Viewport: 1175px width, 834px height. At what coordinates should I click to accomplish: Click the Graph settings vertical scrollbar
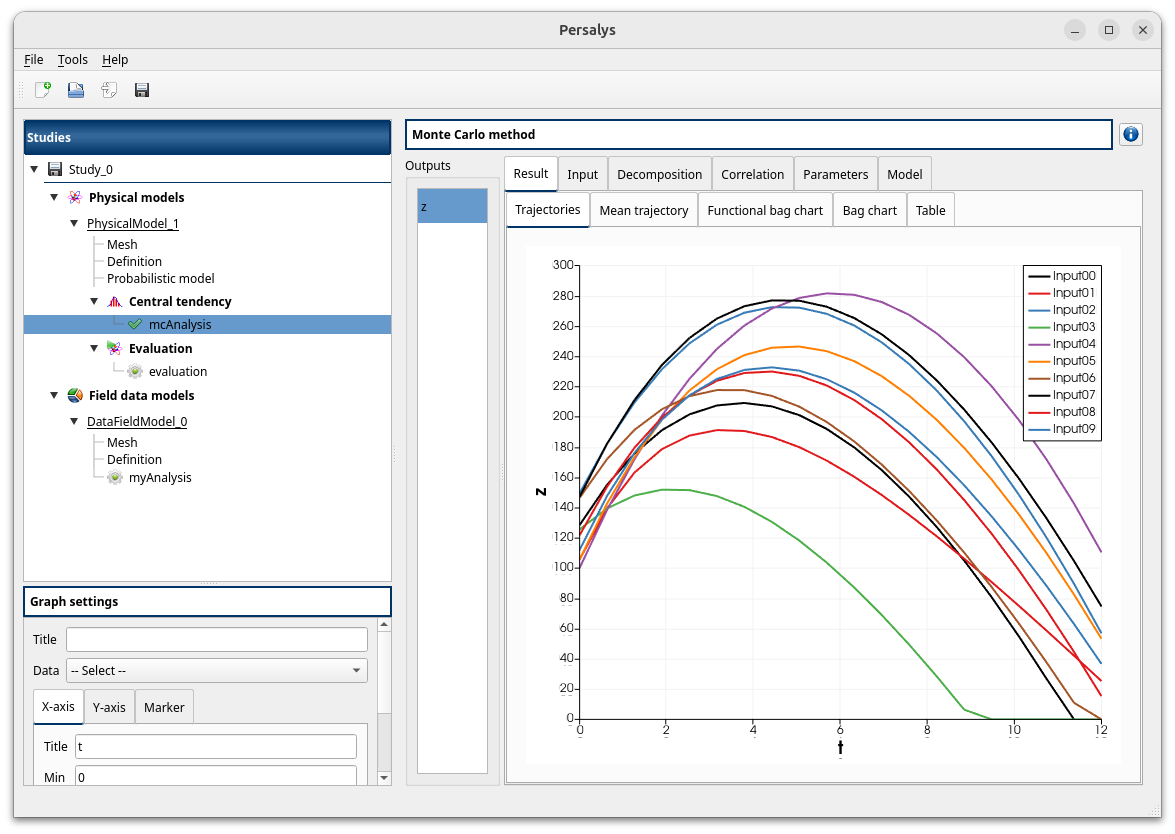[x=384, y=700]
